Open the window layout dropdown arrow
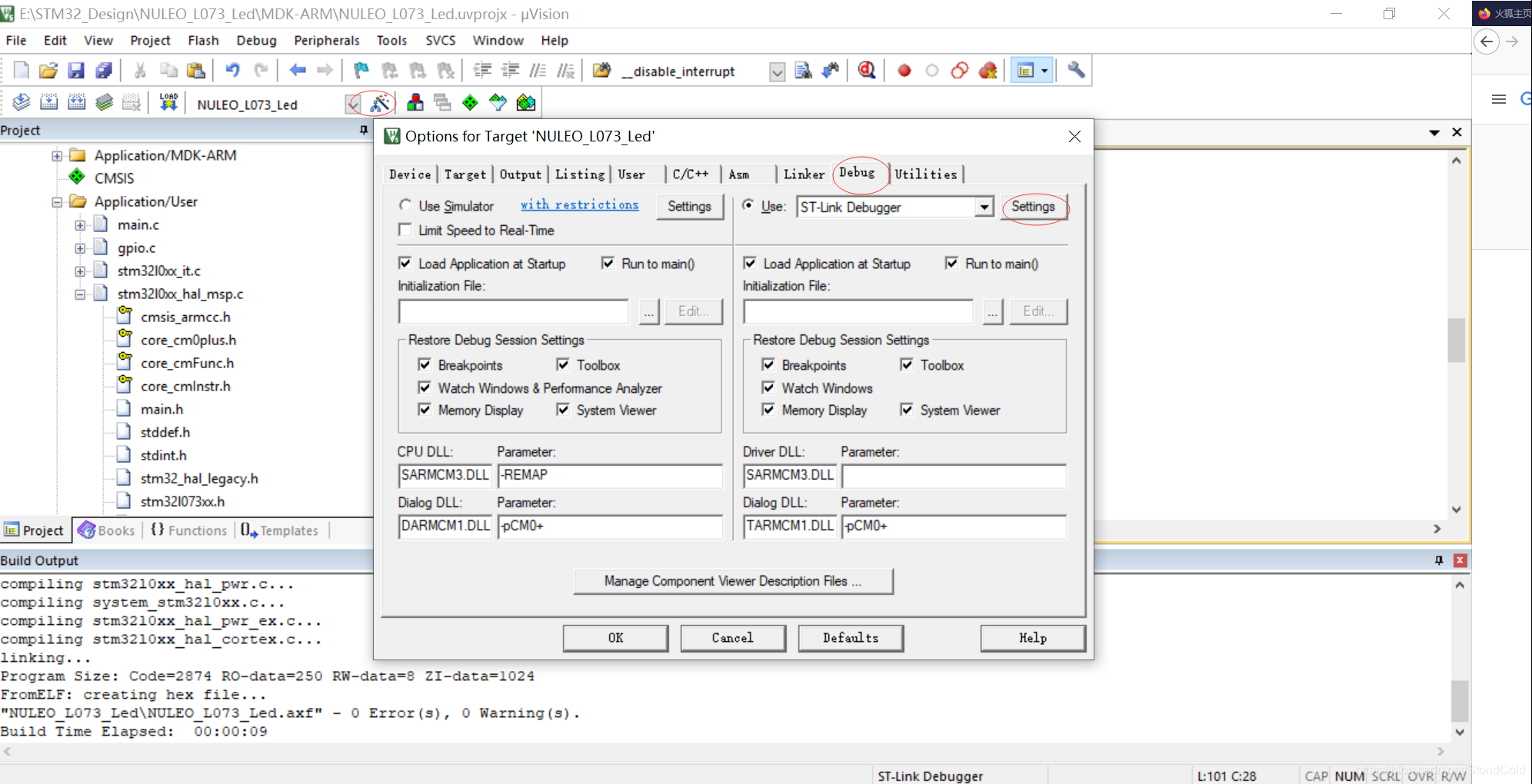This screenshot has height=784, width=1532. [x=1044, y=71]
